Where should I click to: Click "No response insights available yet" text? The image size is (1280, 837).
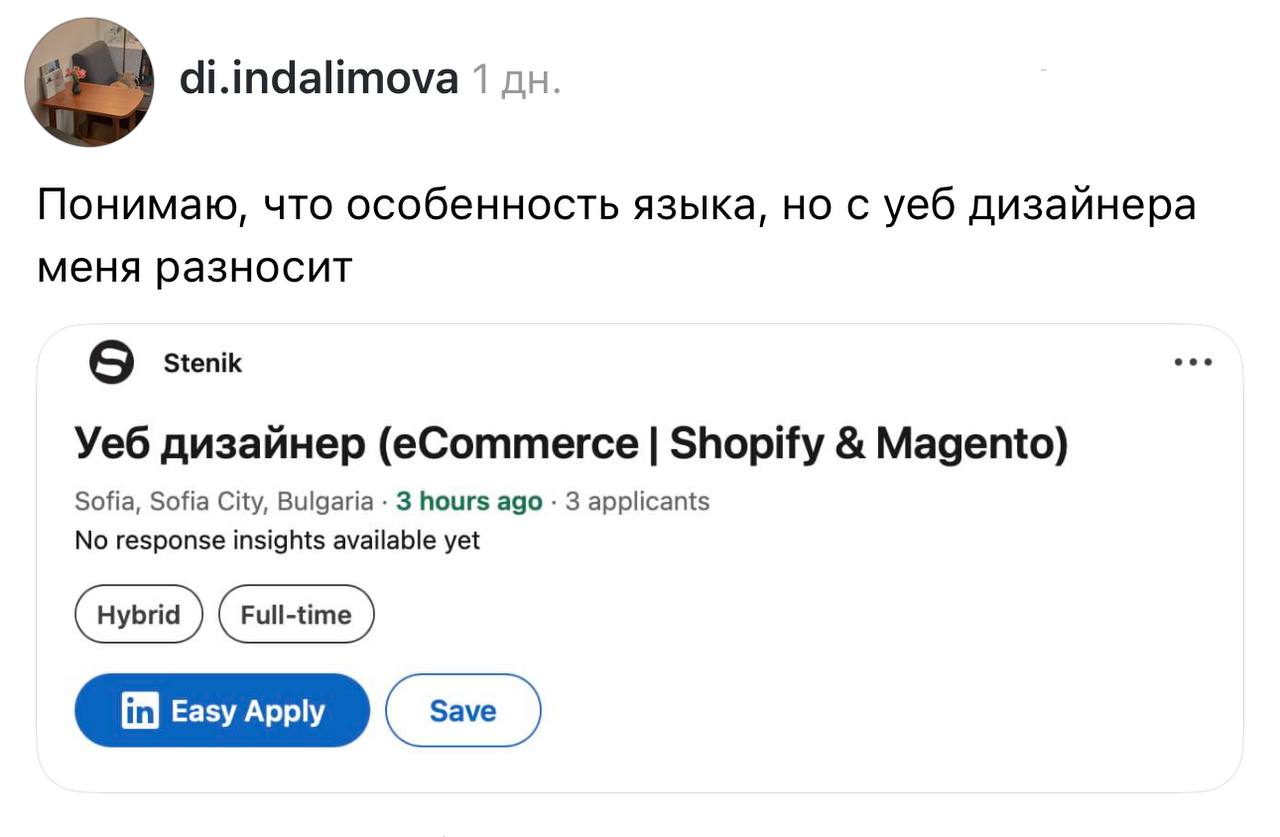click(278, 541)
